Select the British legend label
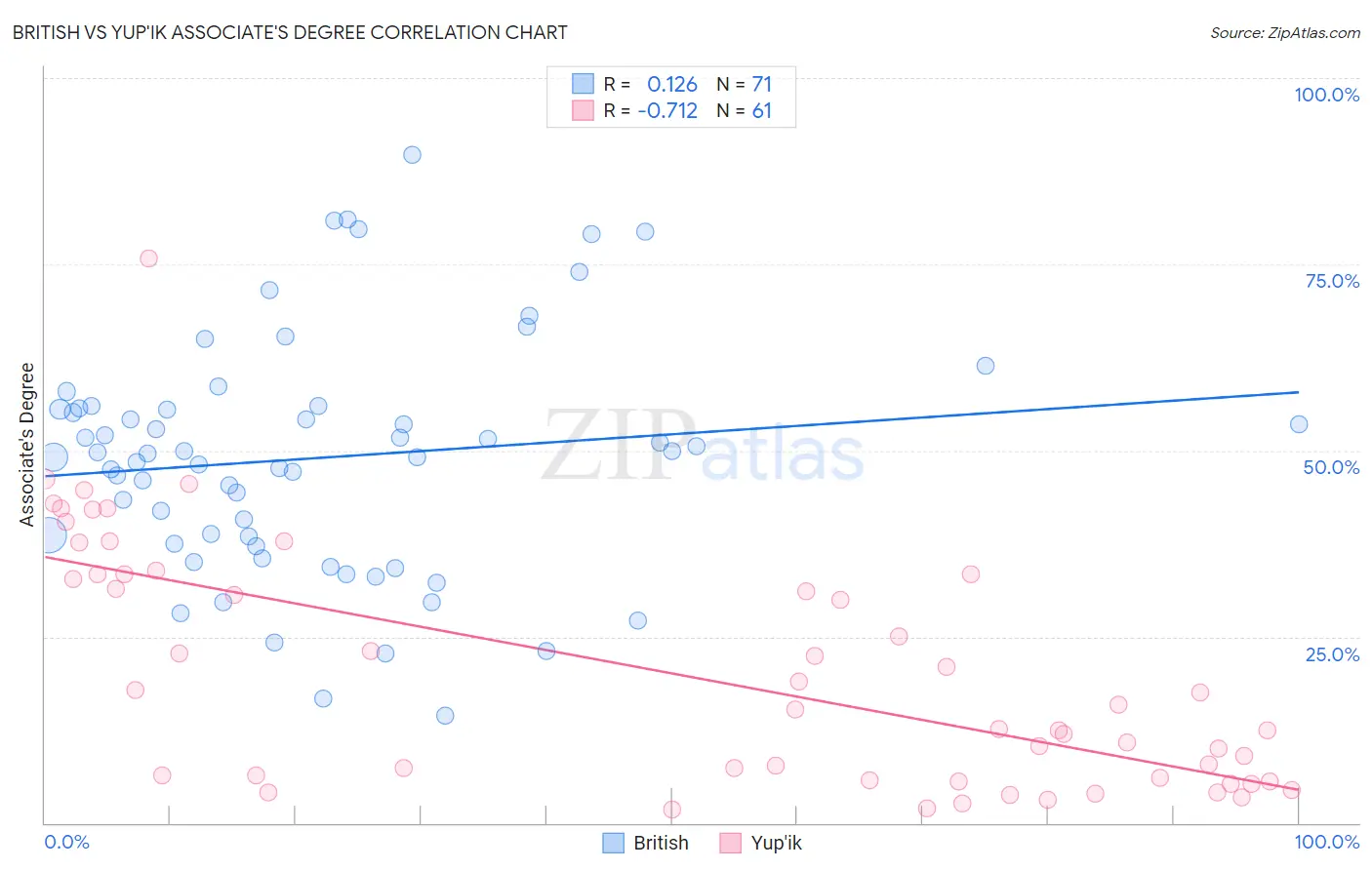Screen dimensions: 1372x870 click(661, 843)
